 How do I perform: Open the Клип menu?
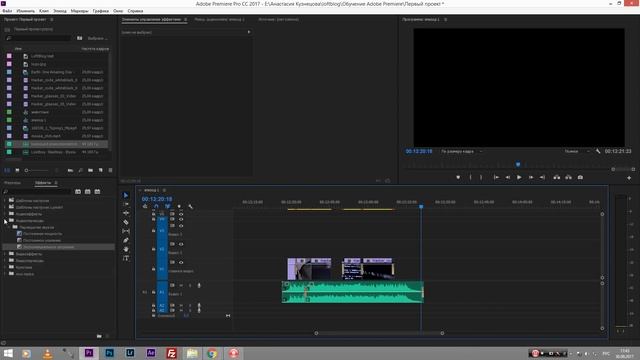pyautogui.click(x=44, y=11)
